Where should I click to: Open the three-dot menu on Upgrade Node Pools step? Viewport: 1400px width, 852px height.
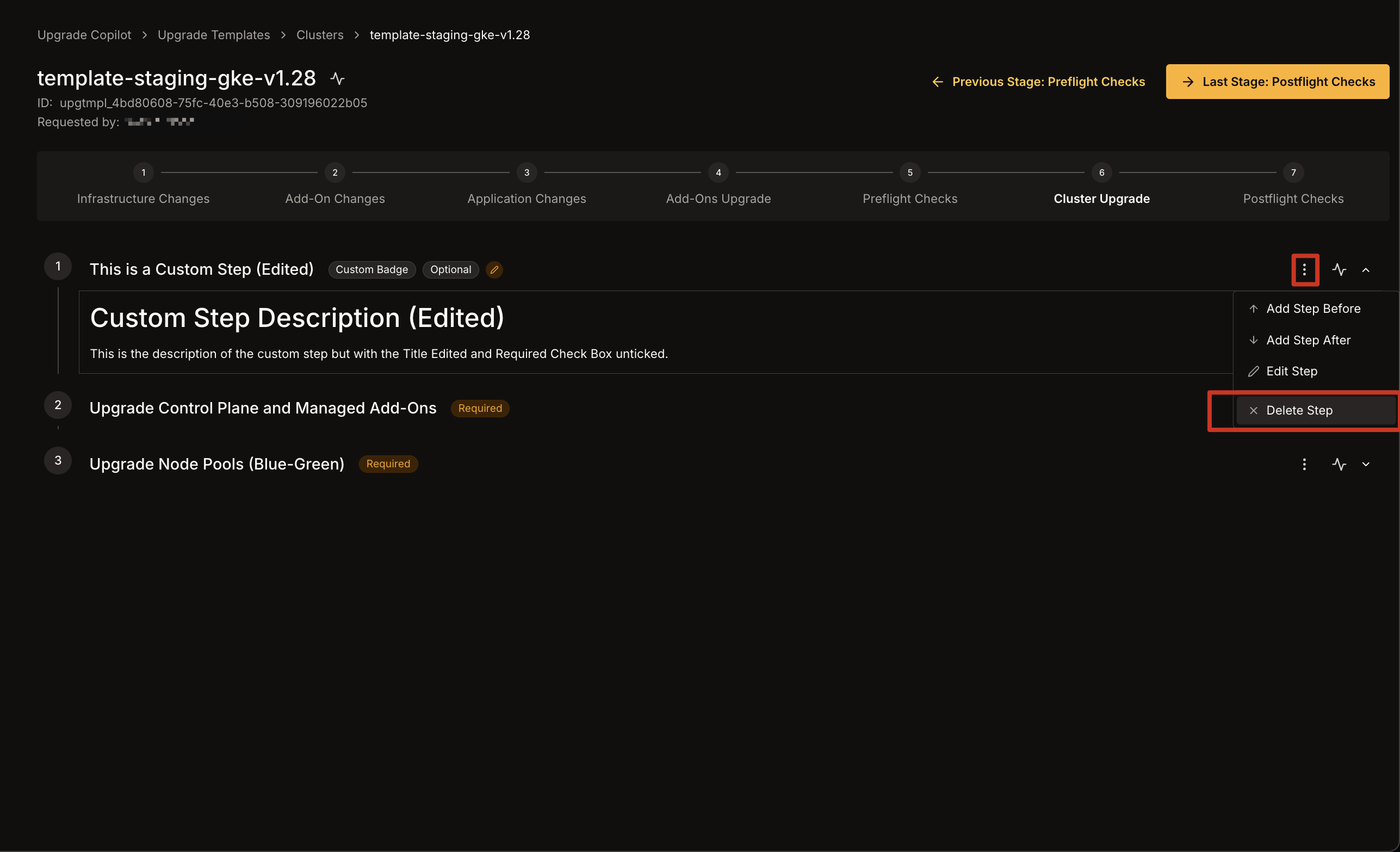1304,465
